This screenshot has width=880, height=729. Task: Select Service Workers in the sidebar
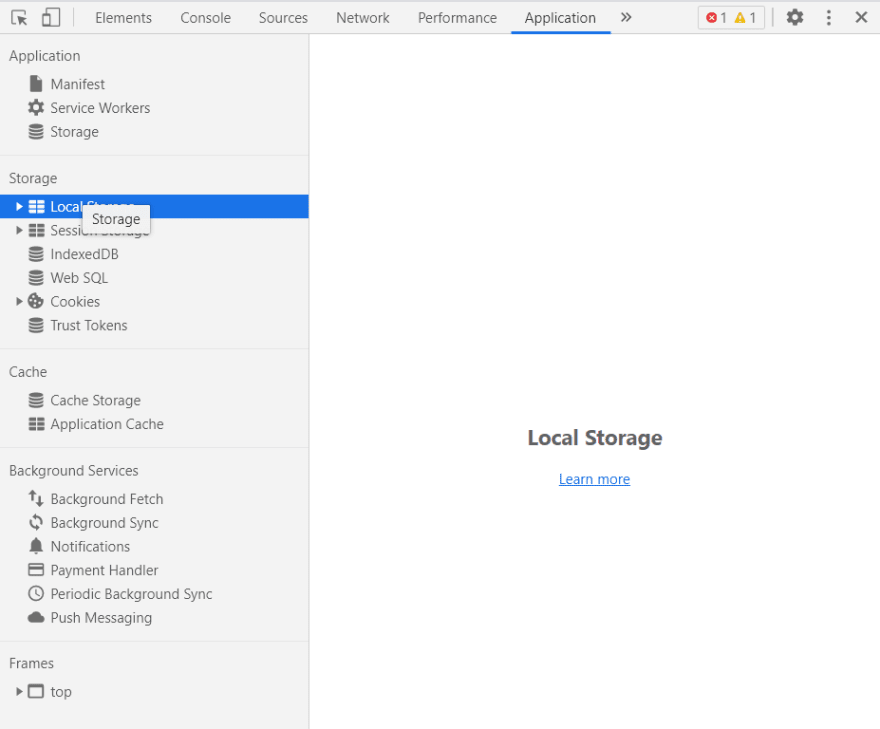point(100,107)
